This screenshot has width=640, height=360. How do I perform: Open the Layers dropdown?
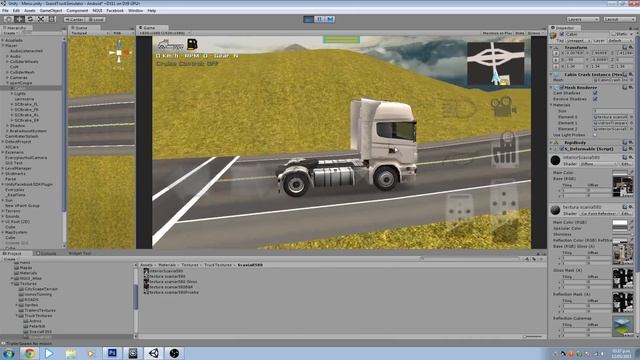583,19
